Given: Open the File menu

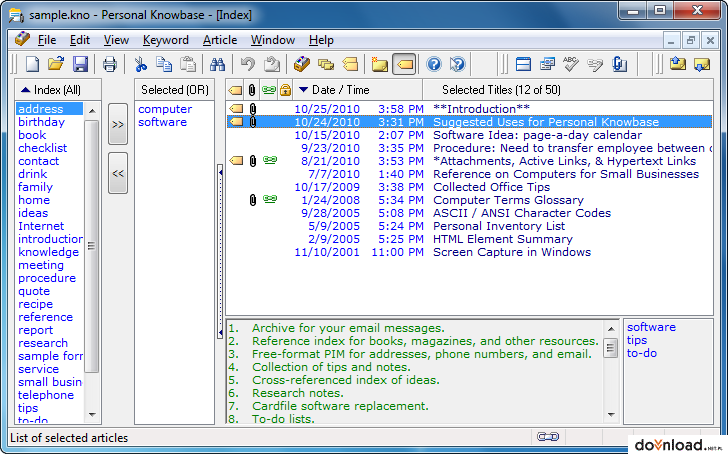Looking at the screenshot, I should click(x=47, y=40).
